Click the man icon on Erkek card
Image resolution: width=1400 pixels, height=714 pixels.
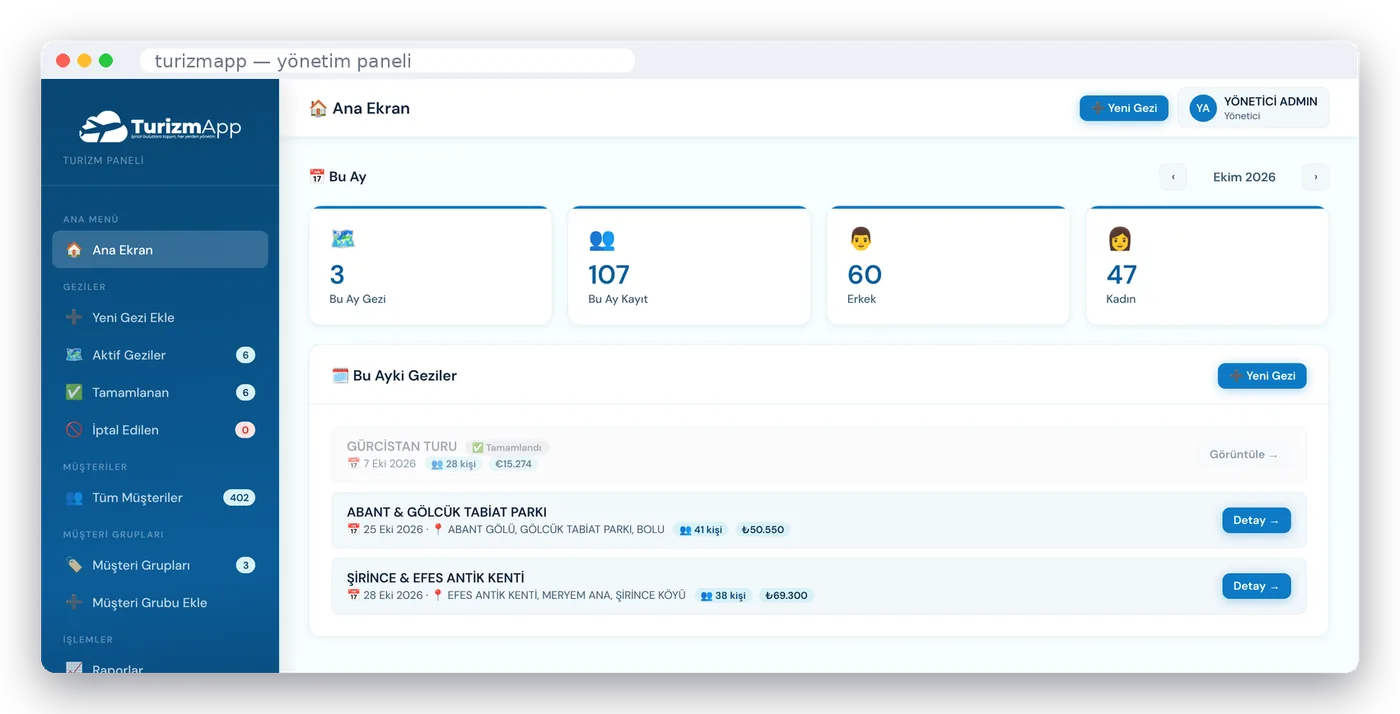860,239
